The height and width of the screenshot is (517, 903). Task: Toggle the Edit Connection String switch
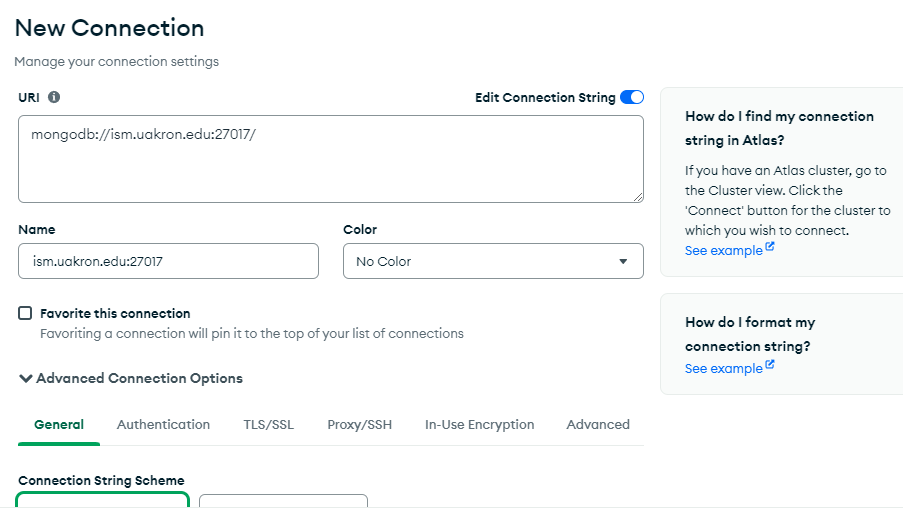(632, 97)
